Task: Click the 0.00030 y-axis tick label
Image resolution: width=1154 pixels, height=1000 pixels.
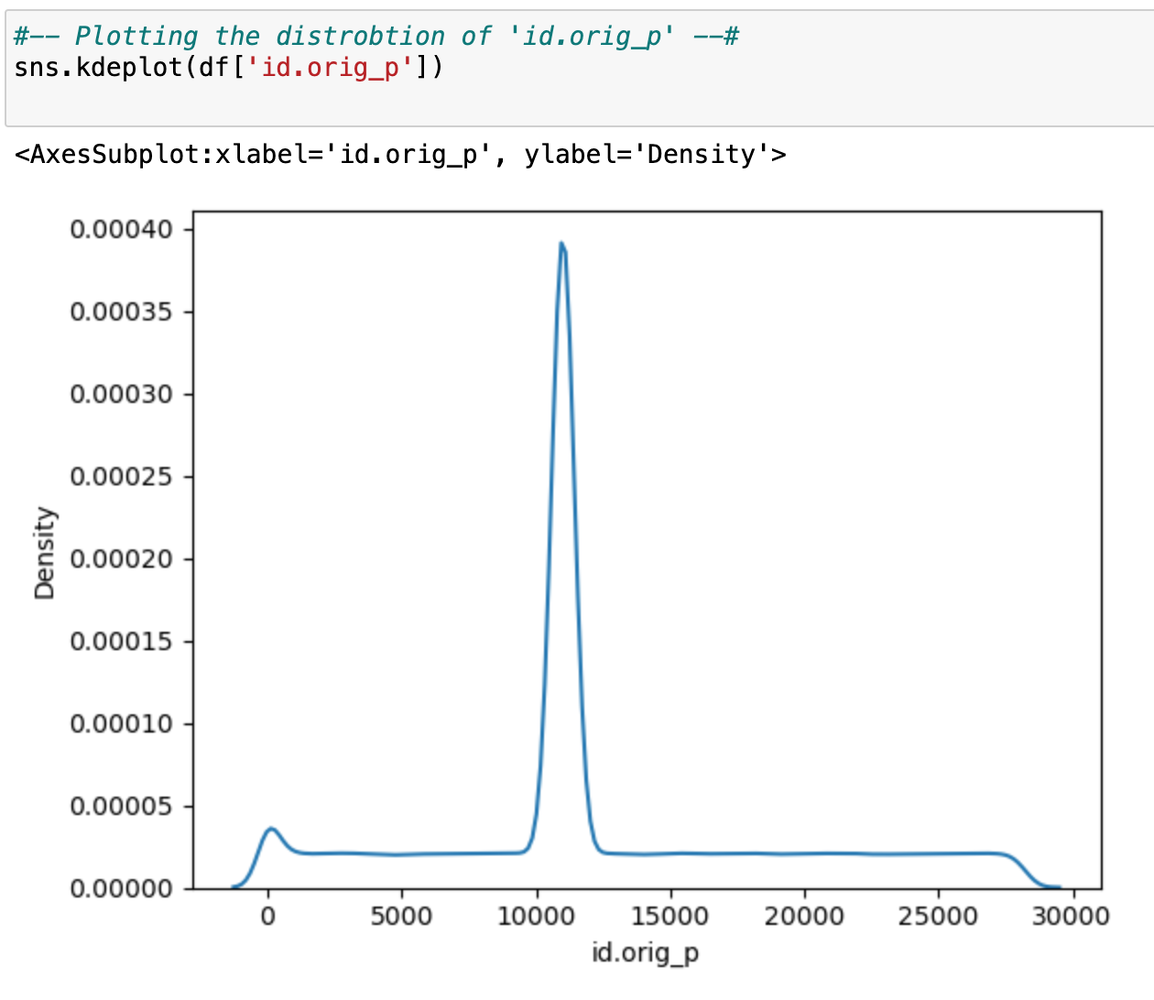Action: [121, 395]
